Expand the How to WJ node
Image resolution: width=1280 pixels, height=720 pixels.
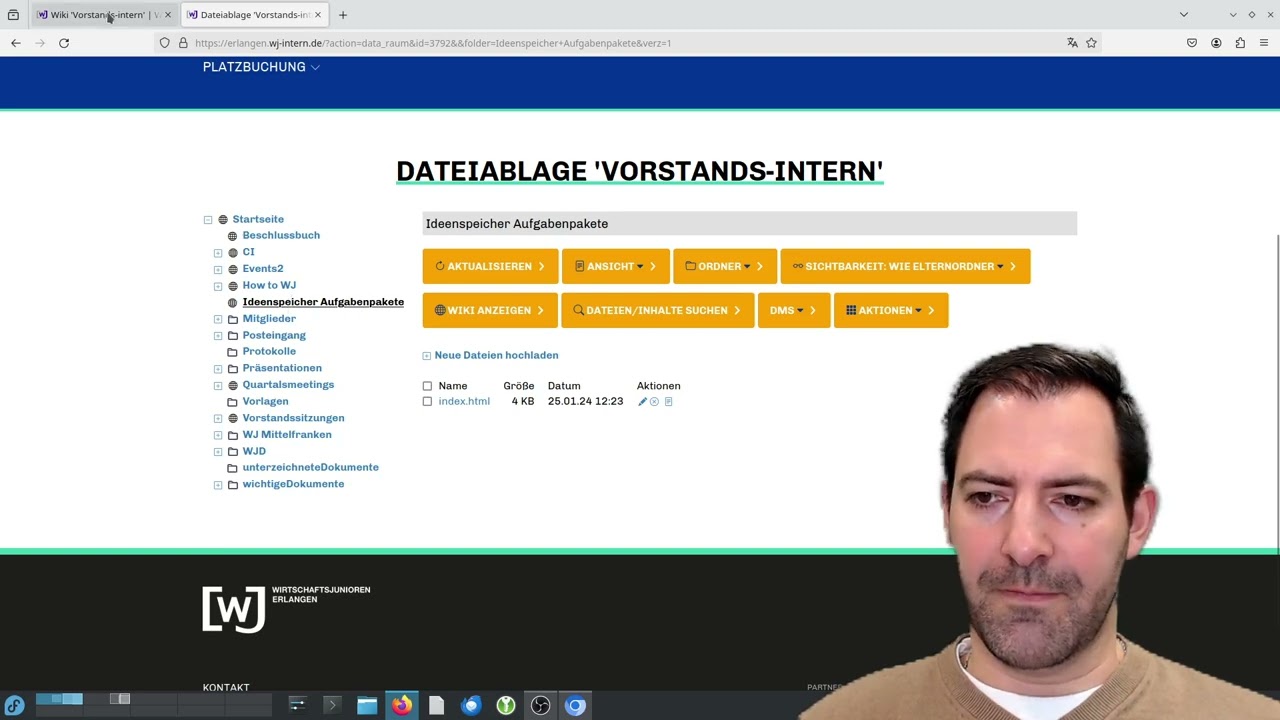pyautogui.click(x=218, y=286)
